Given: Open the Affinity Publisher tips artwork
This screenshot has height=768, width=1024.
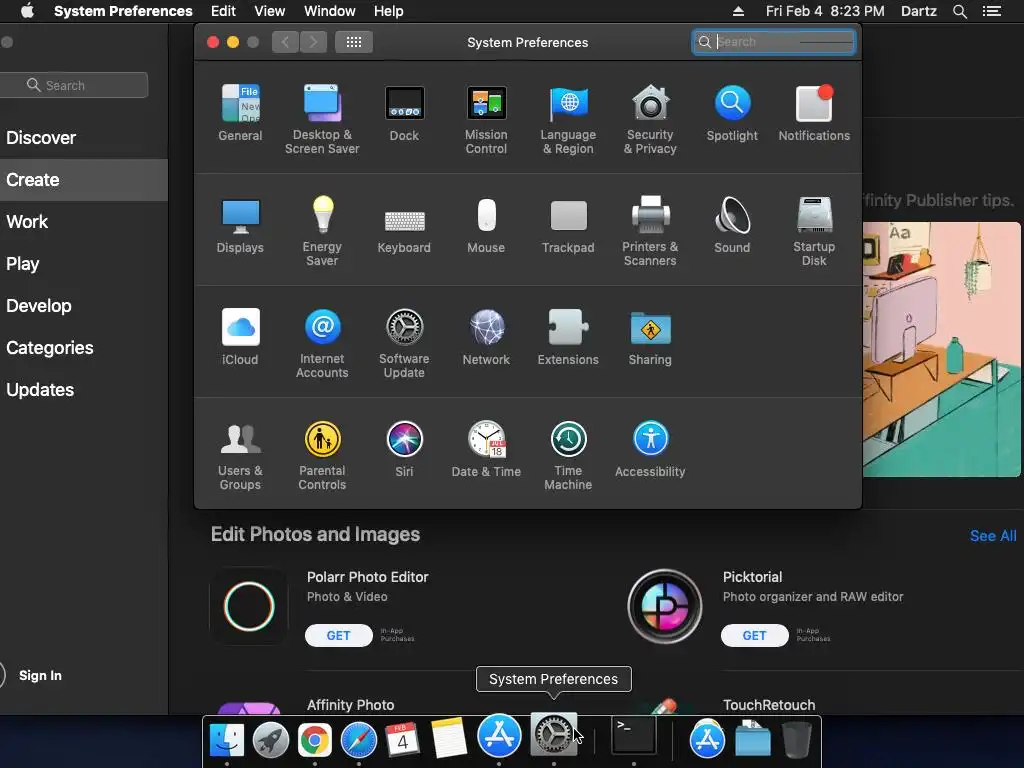Looking at the screenshot, I should click(941, 349).
